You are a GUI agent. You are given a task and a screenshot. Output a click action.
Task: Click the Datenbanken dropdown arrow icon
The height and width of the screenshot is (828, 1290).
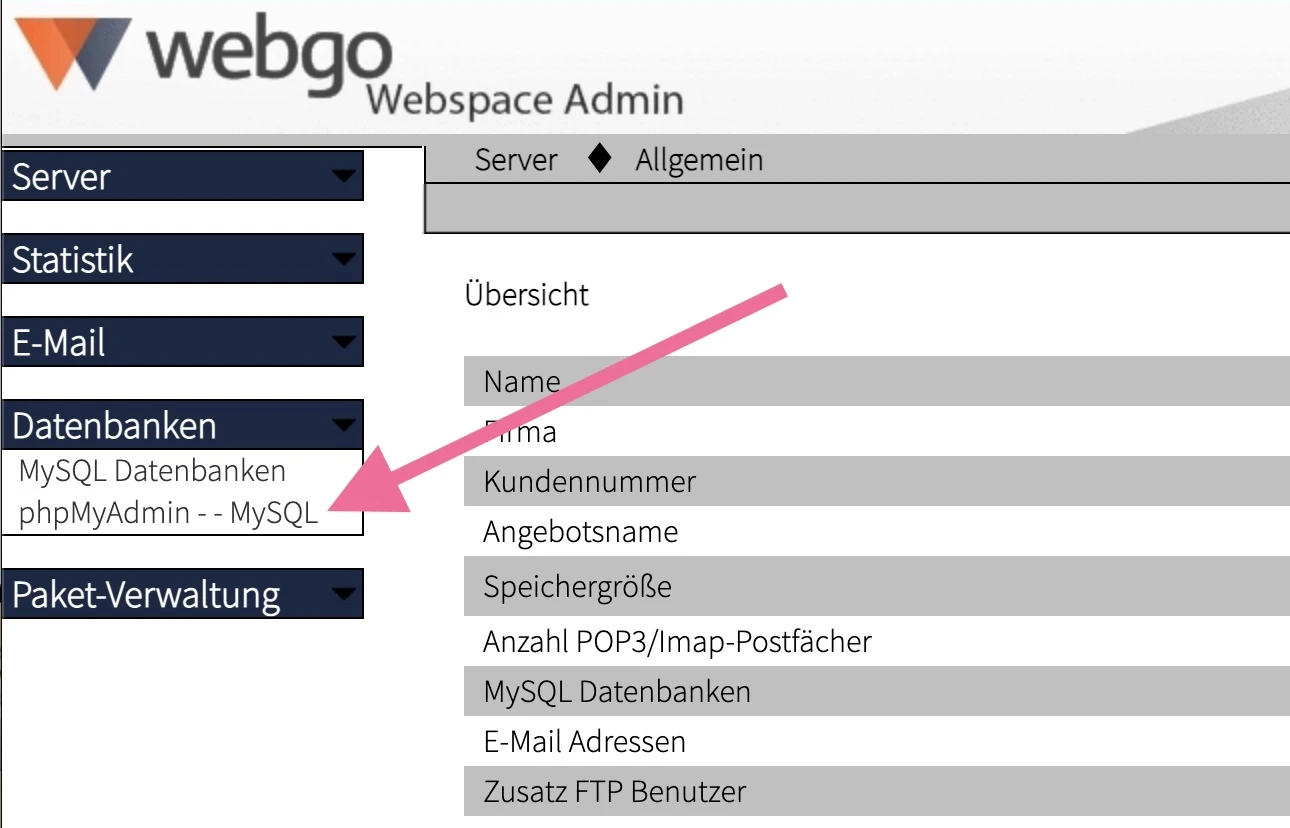(x=342, y=425)
